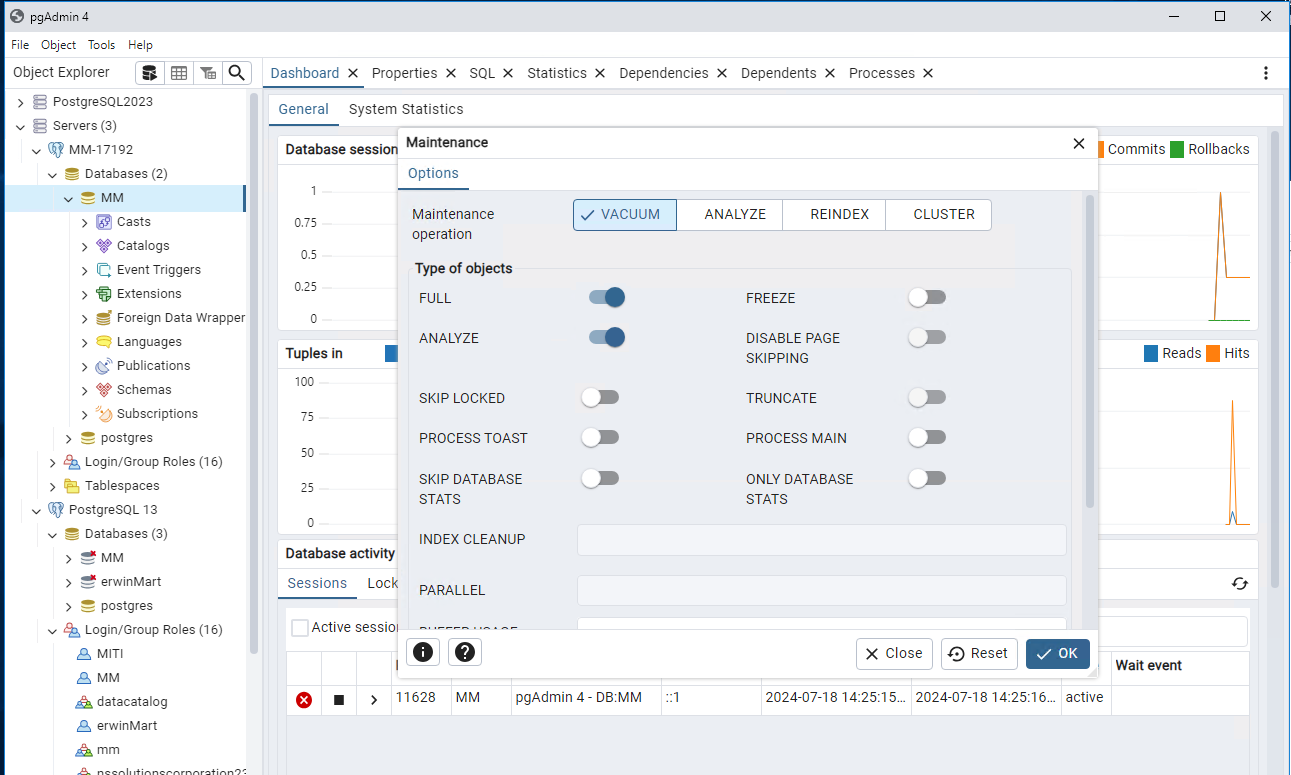The height and width of the screenshot is (775, 1291).
Task: Open the Tools menu
Action: click(x=101, y=45)
